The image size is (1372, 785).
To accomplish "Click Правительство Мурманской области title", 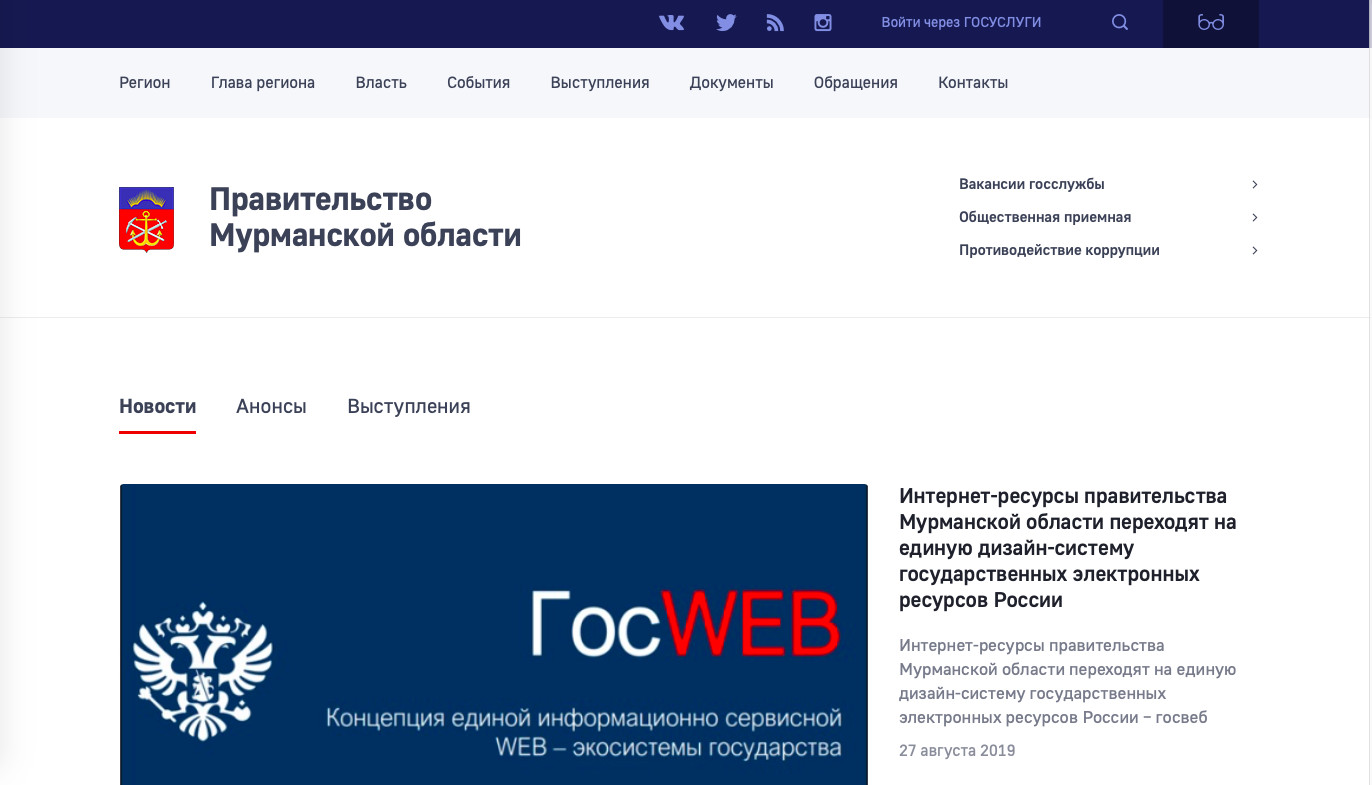I will tap(365, 217).
